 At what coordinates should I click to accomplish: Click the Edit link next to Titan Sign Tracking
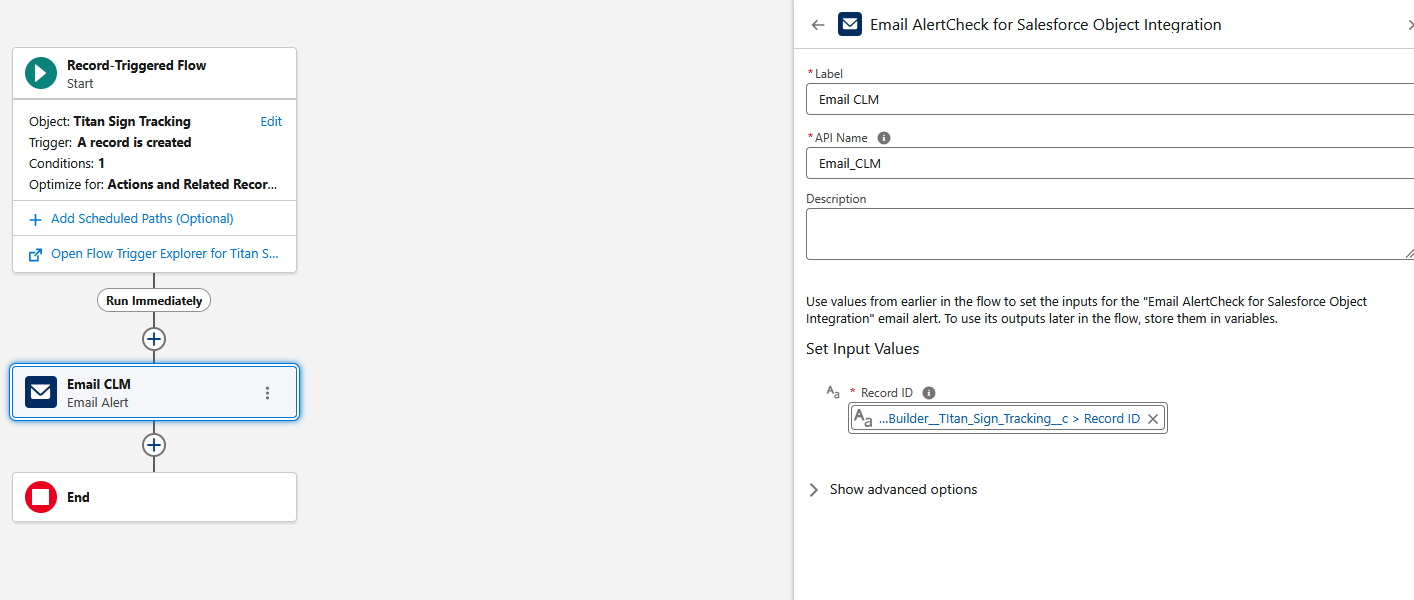270,121
